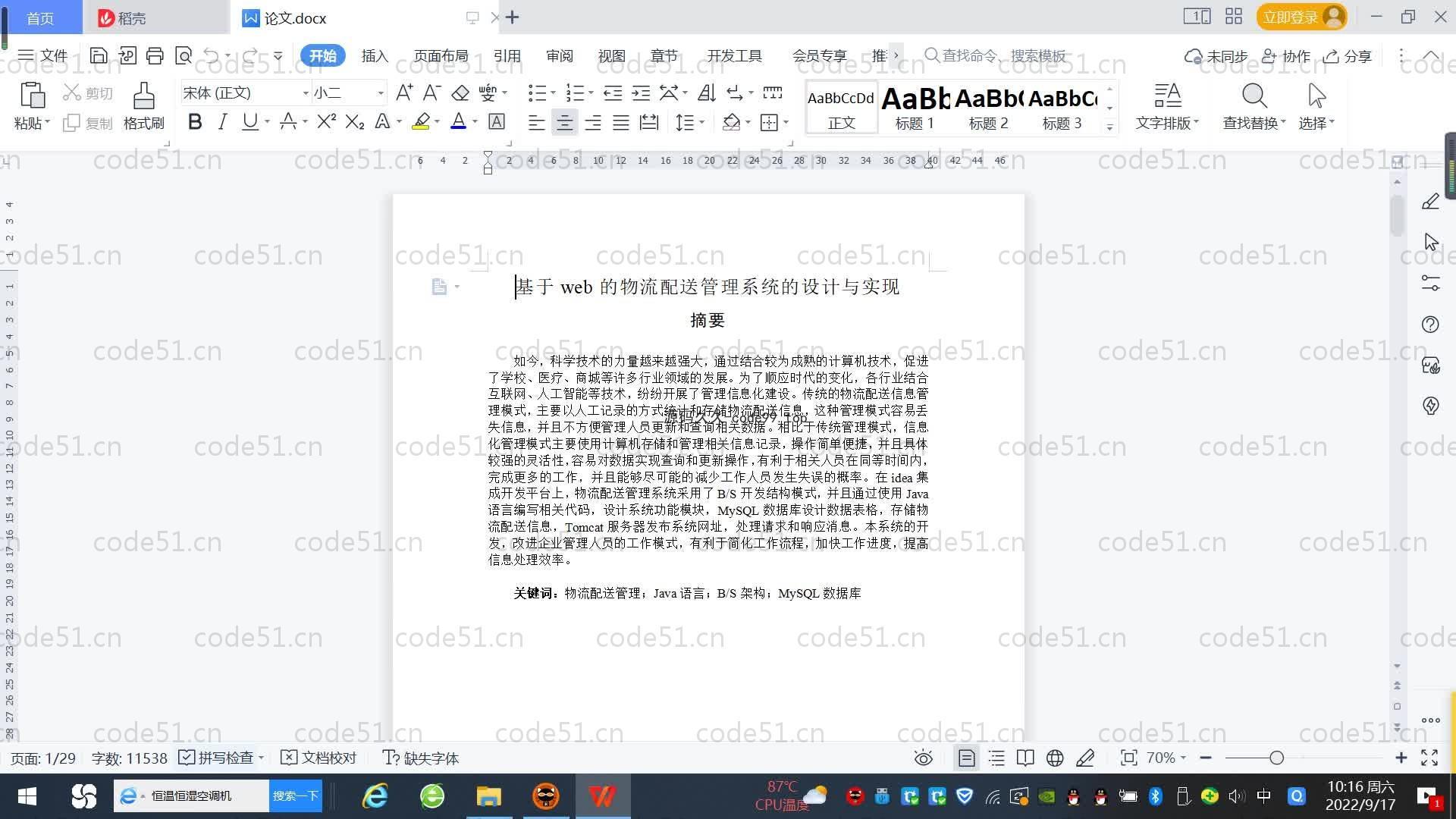Click the character border icon
The height and width of the screenshot is (819, 1456).
[497, 121]
